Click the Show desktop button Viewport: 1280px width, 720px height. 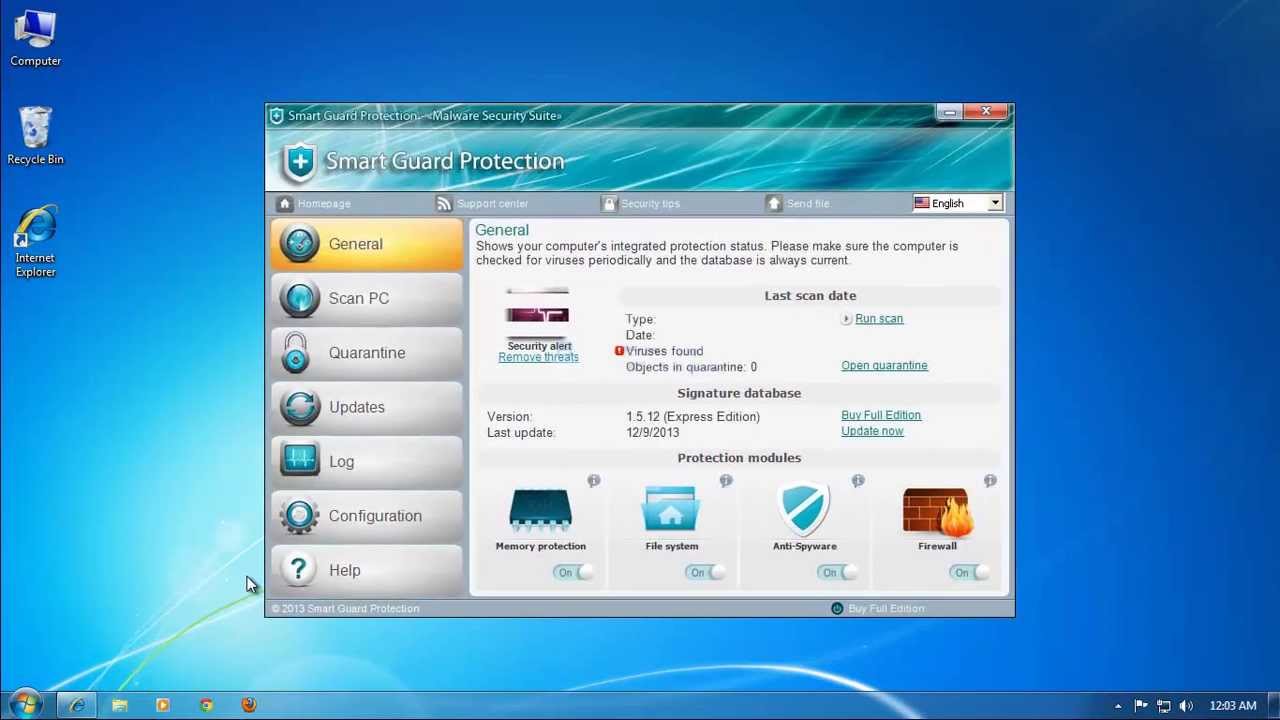click(x=1273, y=706)
